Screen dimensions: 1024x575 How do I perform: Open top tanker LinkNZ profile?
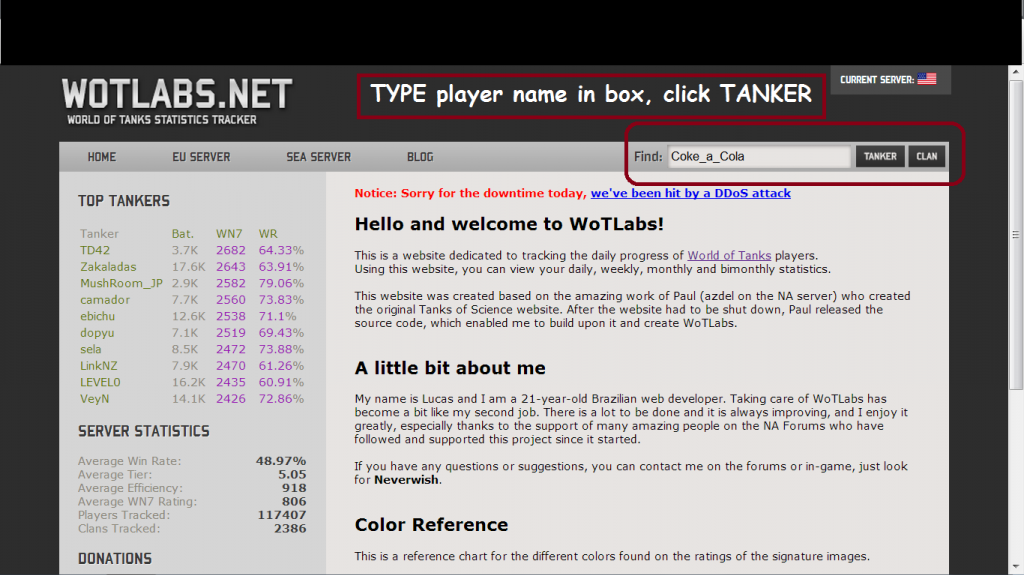(99, 366)
